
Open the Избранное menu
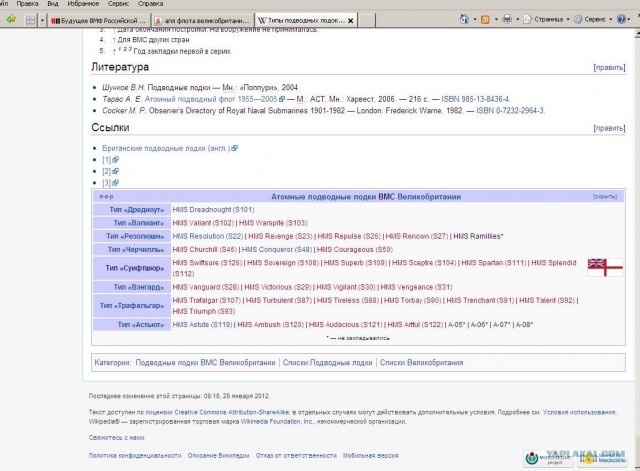83,4
